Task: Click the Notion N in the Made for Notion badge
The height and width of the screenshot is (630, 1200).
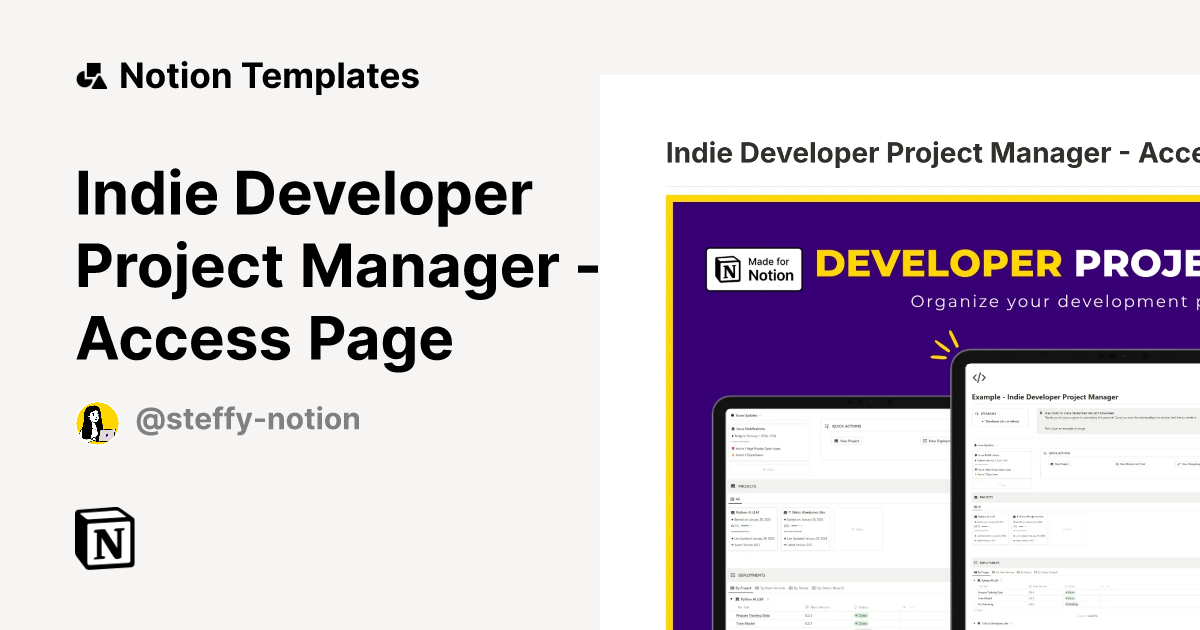Action: [726, 268]
